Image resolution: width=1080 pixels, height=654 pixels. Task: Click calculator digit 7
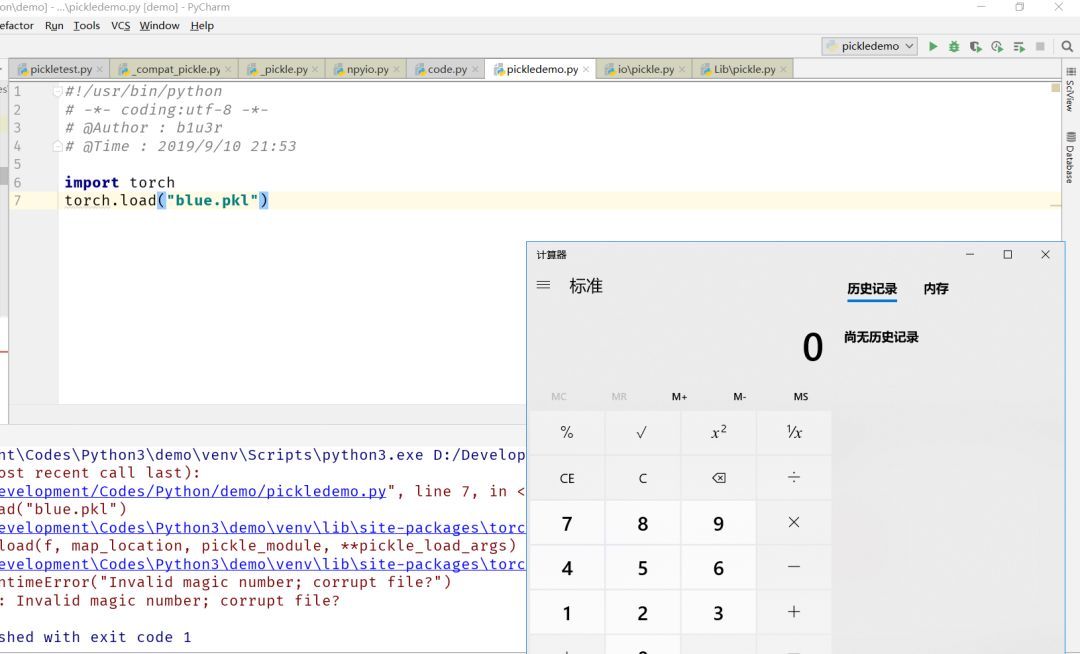click(567, 524)
